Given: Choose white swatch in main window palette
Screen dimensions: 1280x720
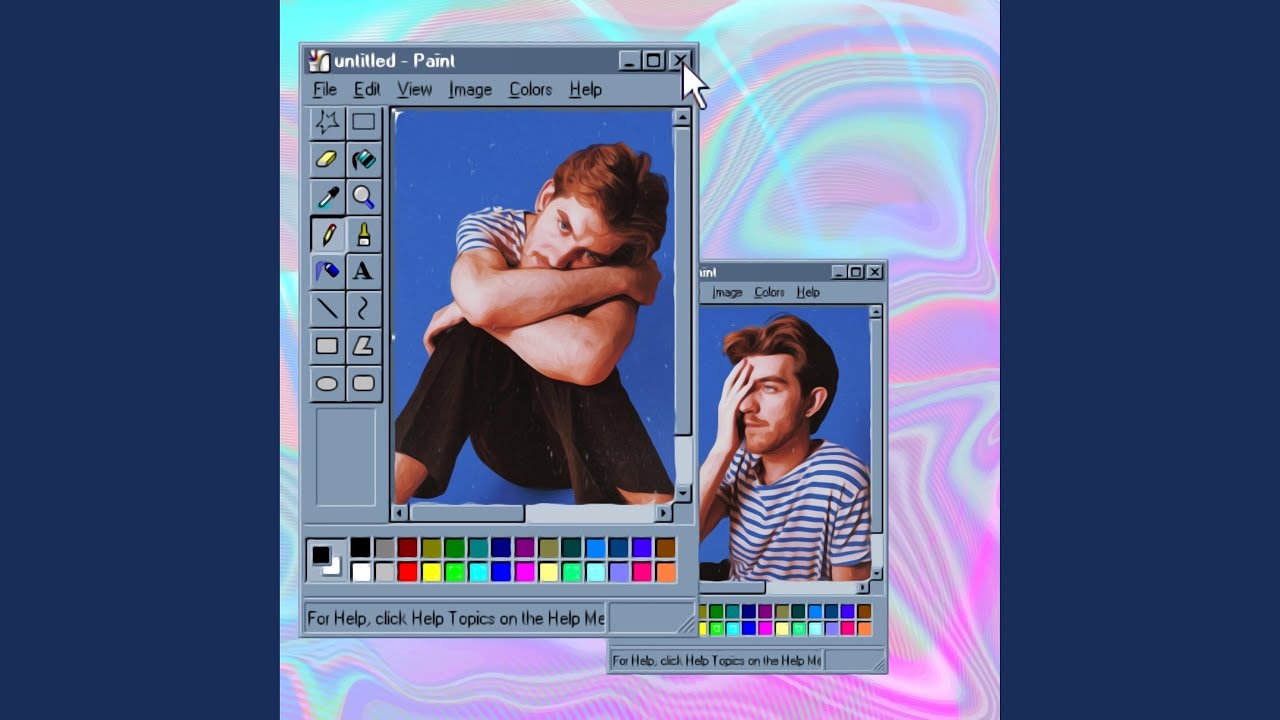Looking at the screenshot, I should pos(360,572).
